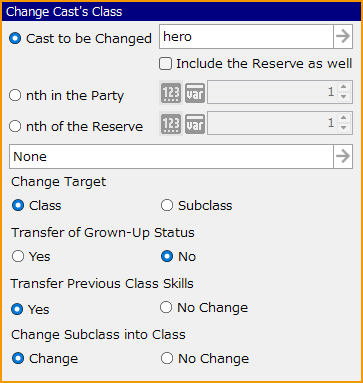Click the var icon for nth of the Reserve
The height and width of the screenshot is (383, 363).
point(195,124)
